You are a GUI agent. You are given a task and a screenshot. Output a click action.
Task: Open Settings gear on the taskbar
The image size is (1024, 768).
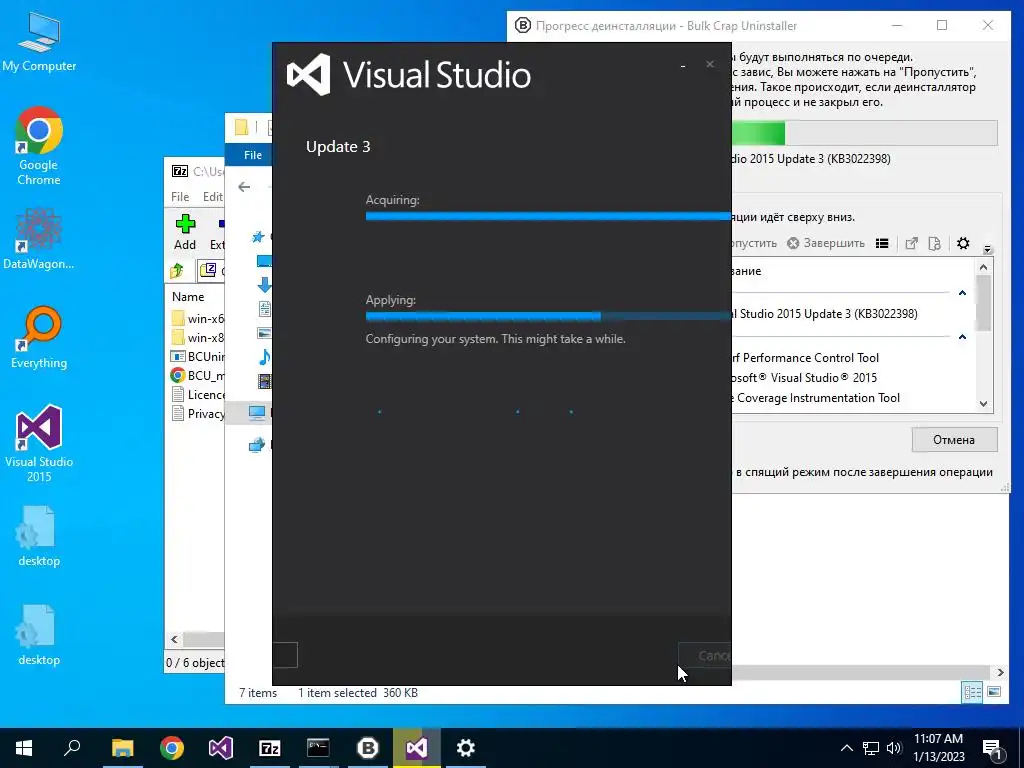[466, 748]
